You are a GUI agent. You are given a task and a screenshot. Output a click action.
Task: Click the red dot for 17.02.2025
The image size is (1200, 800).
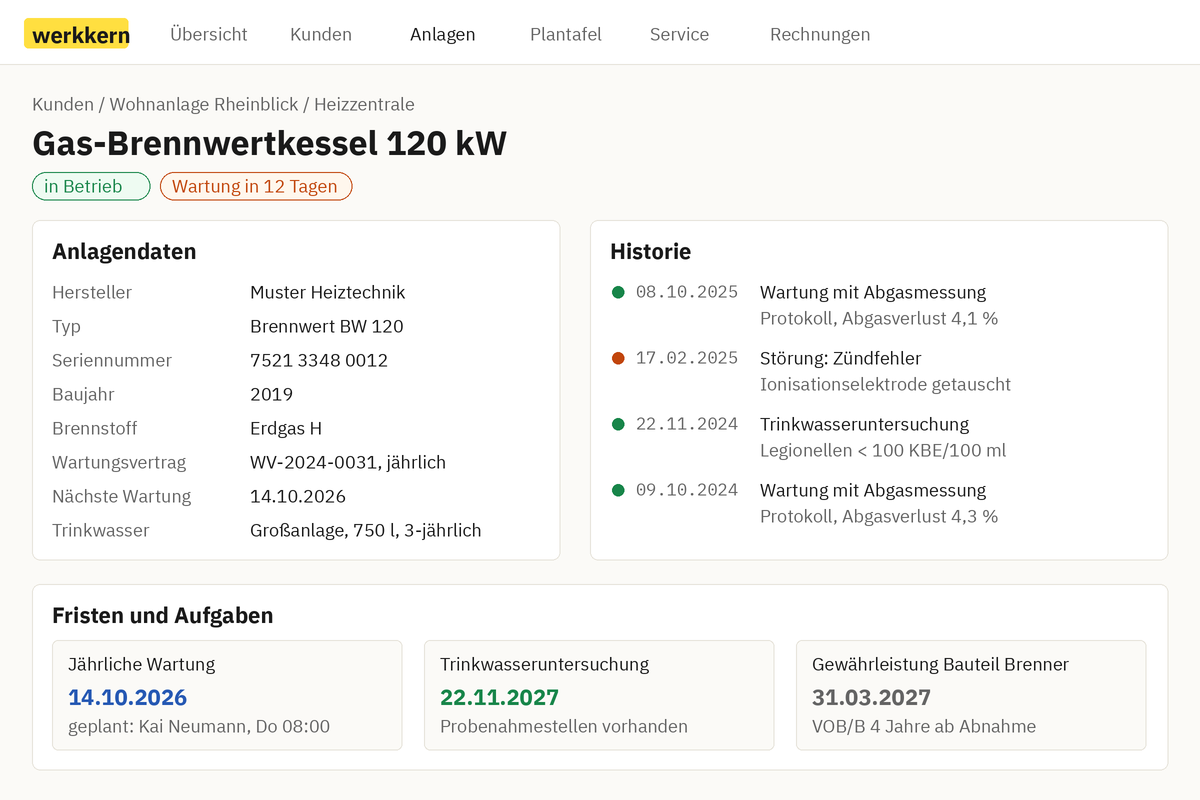[618, 358]
